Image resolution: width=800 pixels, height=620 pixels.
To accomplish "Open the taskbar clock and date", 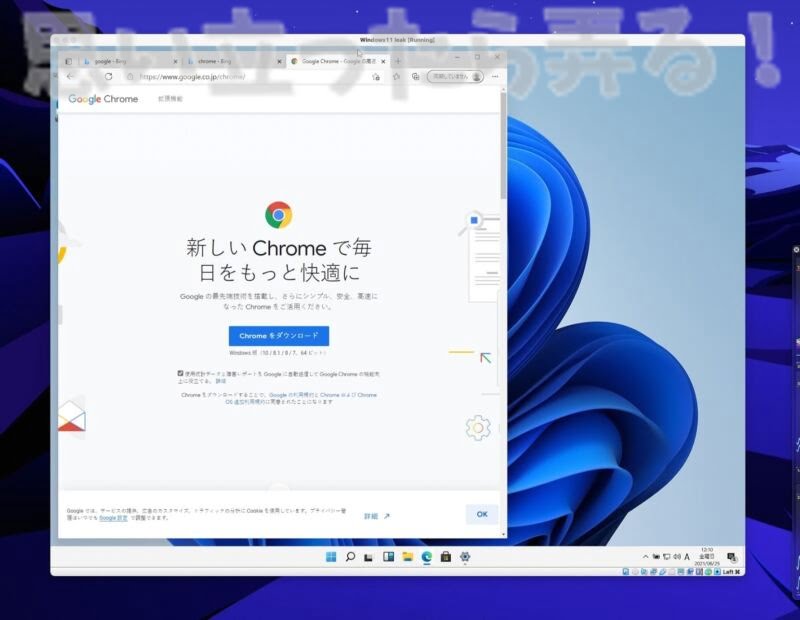I will 707,557.
